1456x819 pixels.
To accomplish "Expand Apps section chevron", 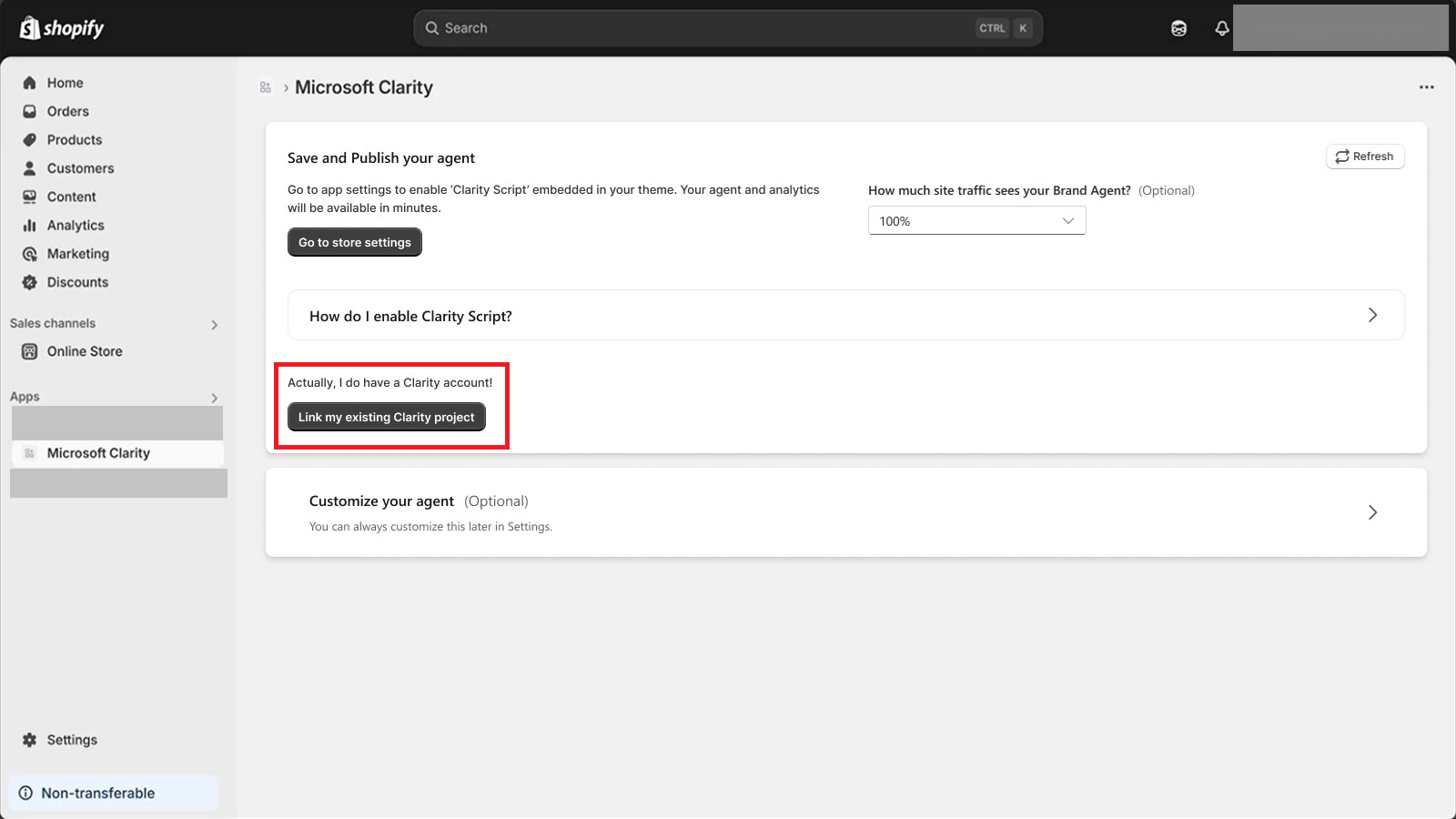I will (x=215, y=398).
